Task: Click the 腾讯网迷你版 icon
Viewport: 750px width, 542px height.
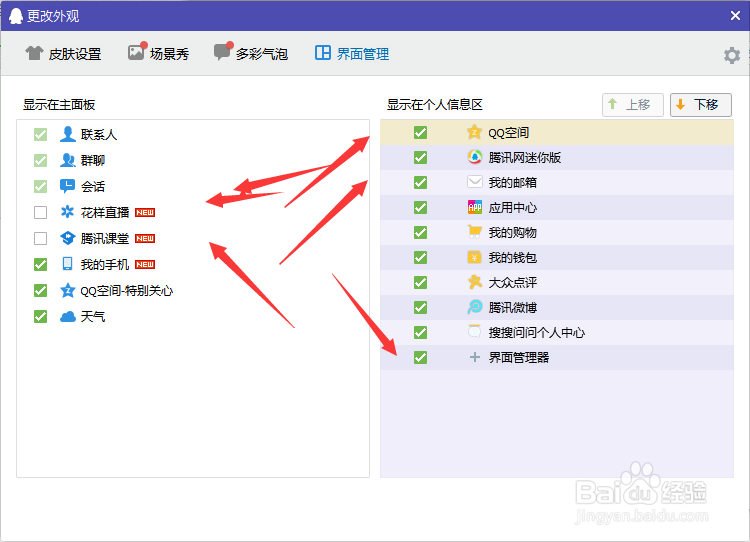Action: (474, 157)
